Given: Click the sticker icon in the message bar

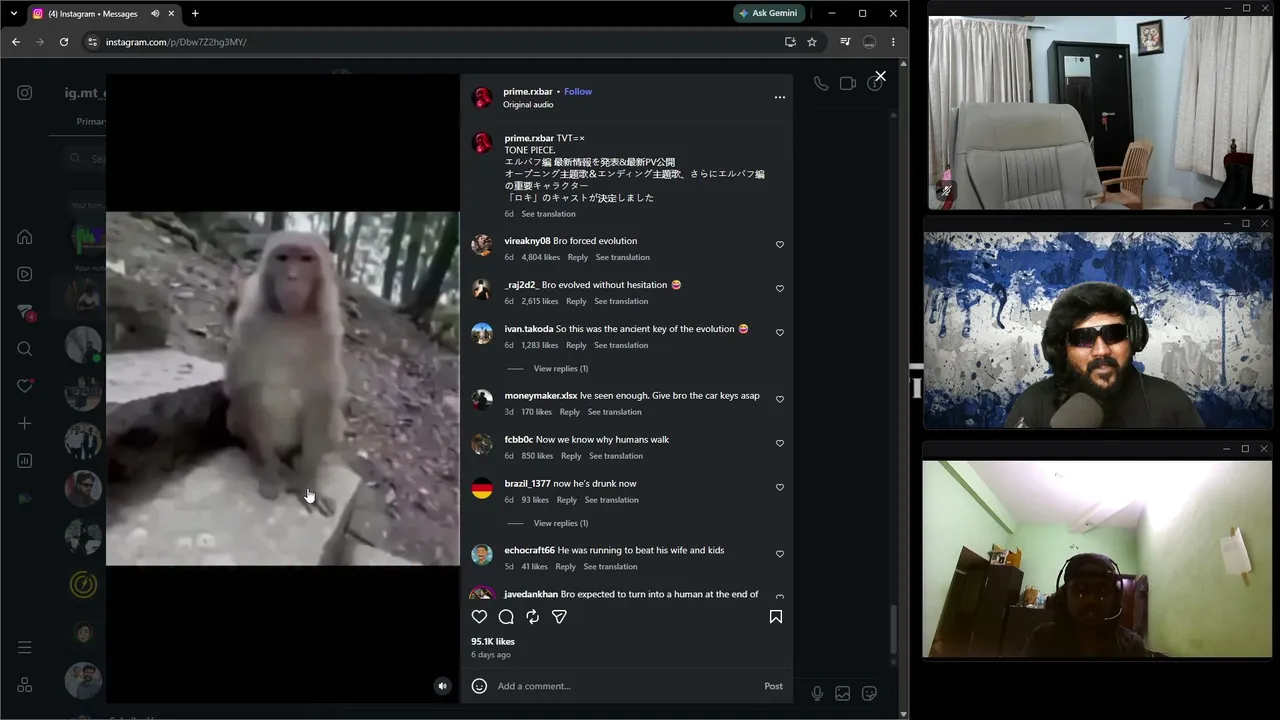Looking at the screenshot, I should click(x=870, y=694).
